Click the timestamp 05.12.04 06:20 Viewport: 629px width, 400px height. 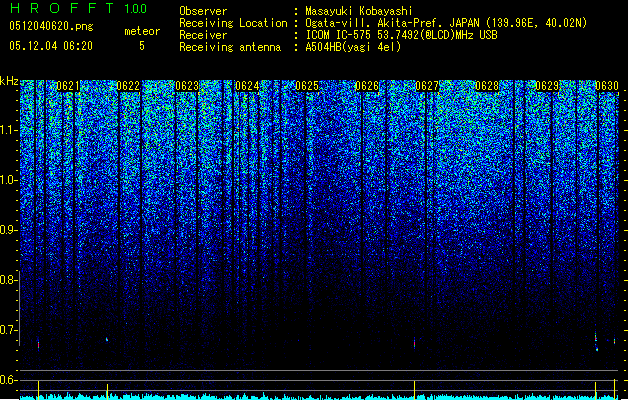point(51,46)
